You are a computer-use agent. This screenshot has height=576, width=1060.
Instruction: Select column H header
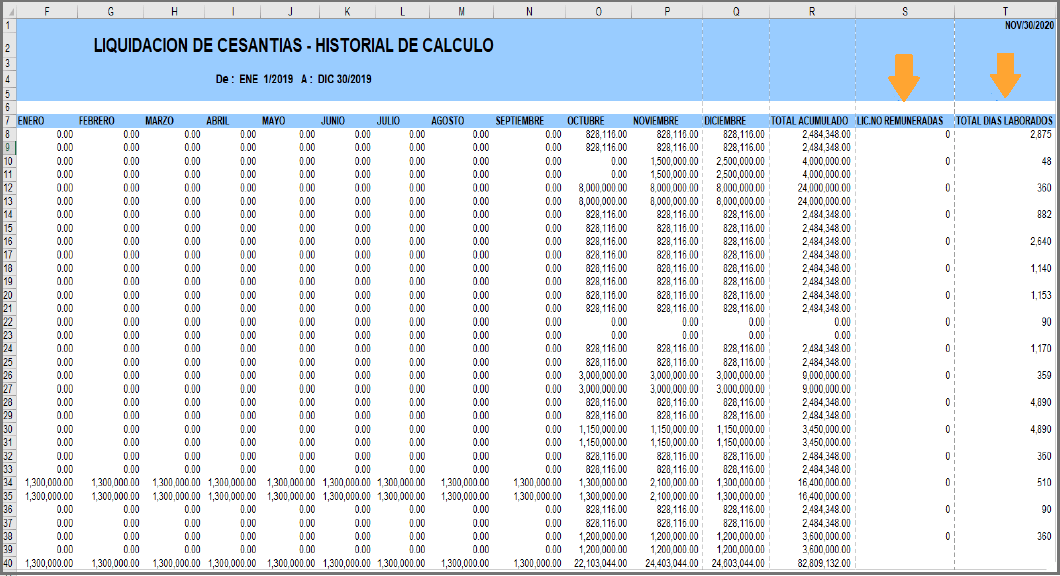[x=174, y=11]
